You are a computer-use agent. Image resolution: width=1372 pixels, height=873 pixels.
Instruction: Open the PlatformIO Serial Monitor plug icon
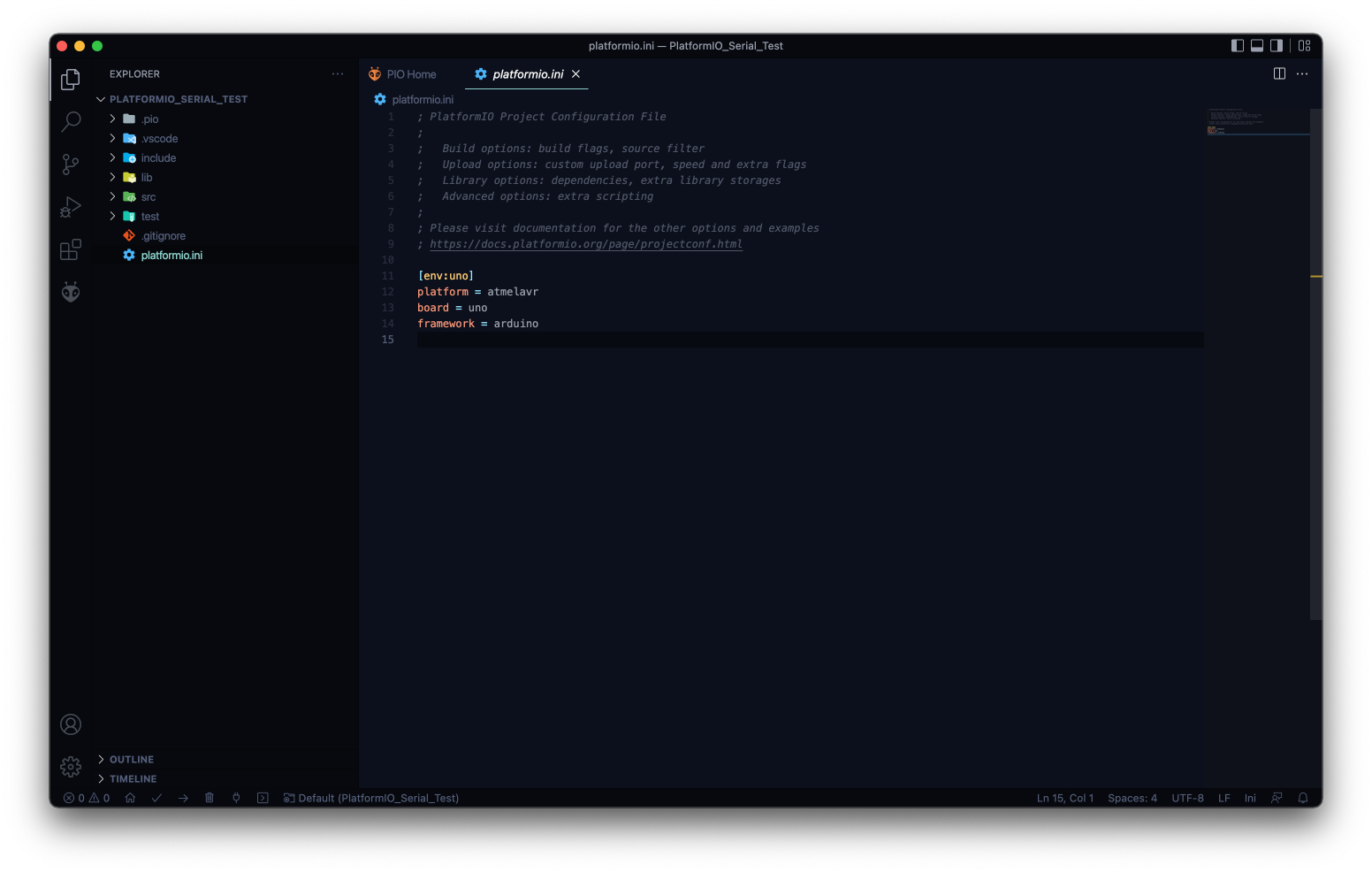(236, 798)
